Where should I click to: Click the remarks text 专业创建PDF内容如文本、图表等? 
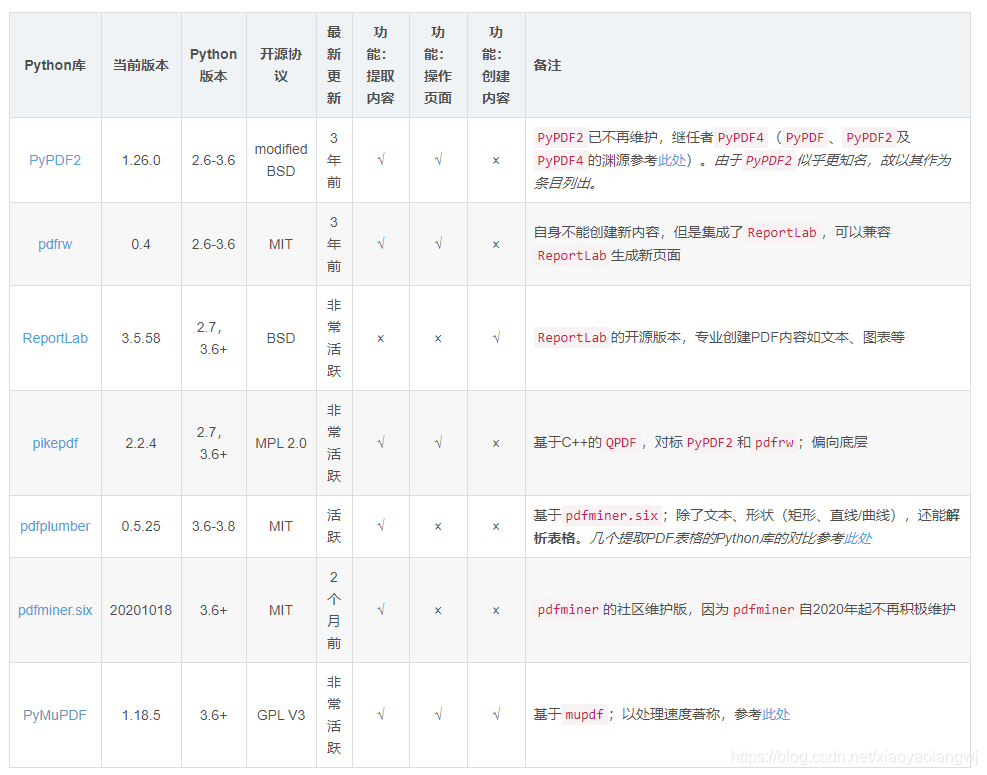(799, 337)
